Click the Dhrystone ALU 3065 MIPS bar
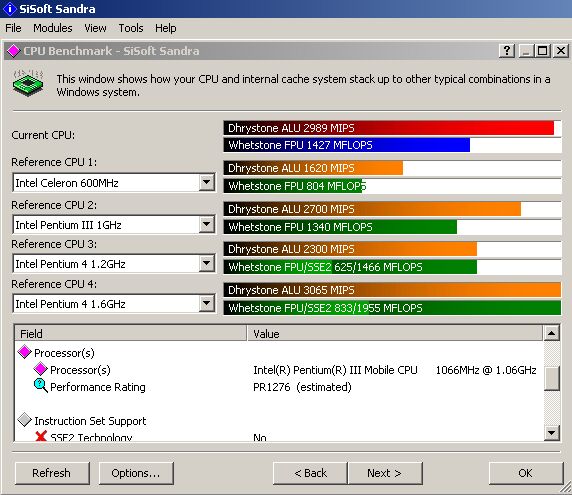 click(x=392, y=290)
